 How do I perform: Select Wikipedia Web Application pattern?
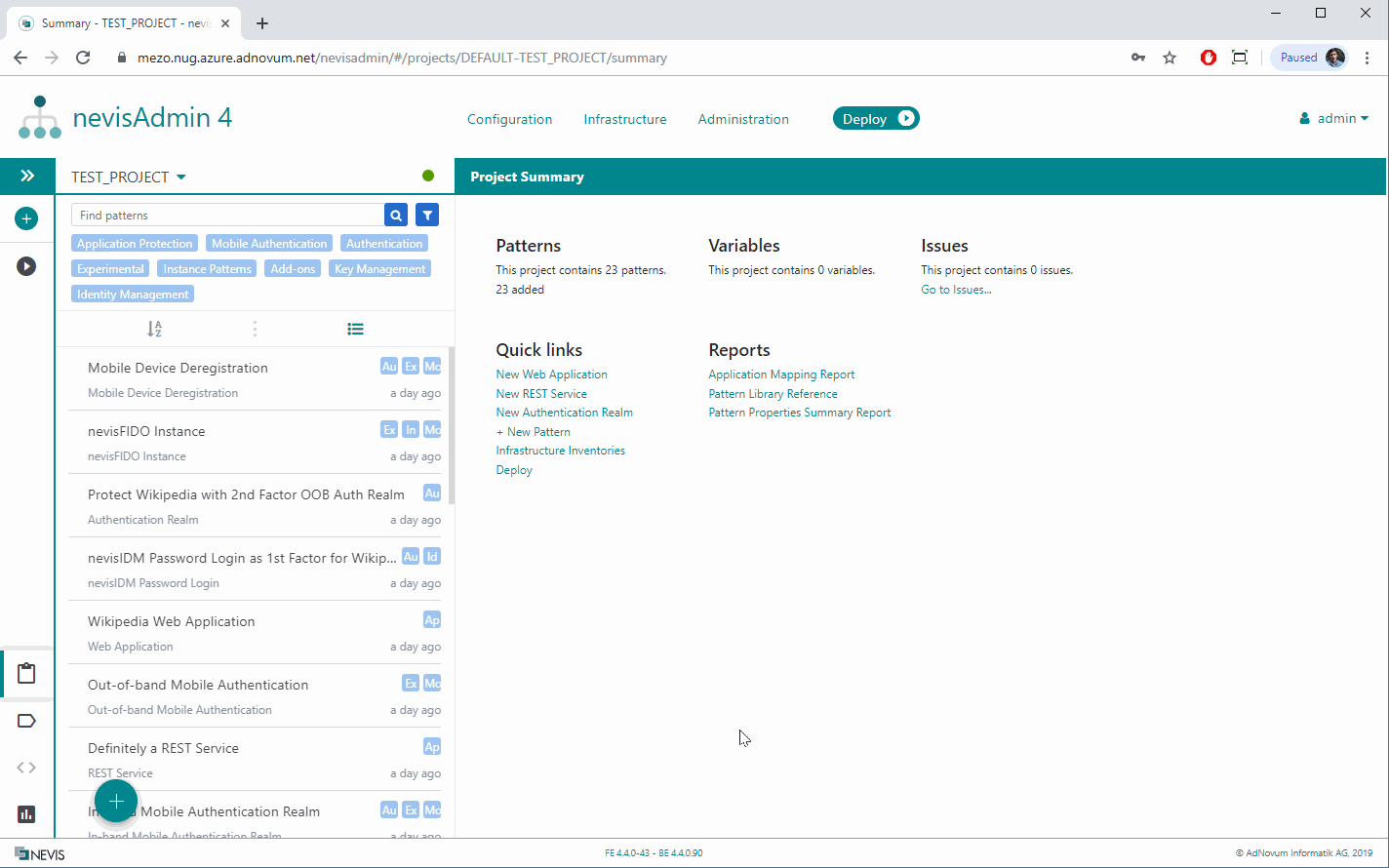(x=255, y=632)
